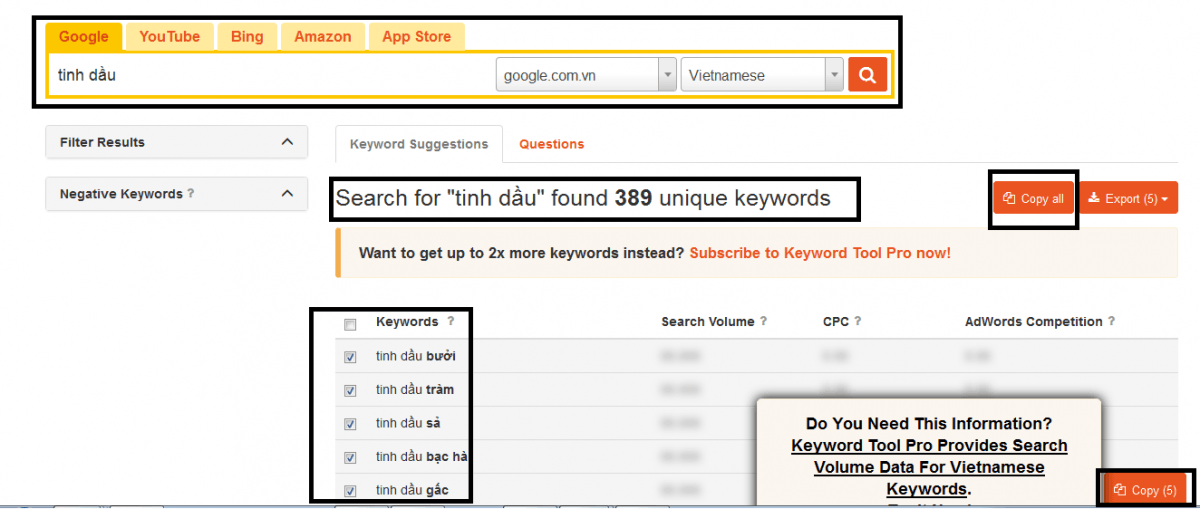This screenshot has height=509, width=1200.
Task: Uncheck the tinh dầu sả checkbox
Action: point(350,424)
